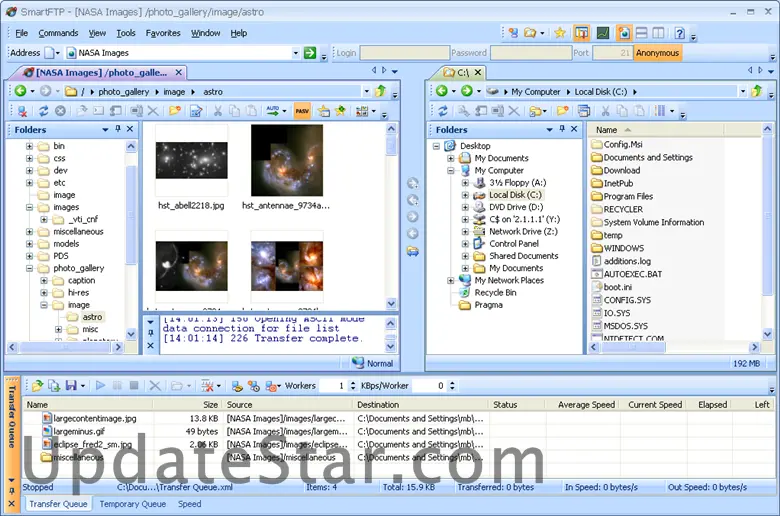Expand the miscellaneous folder in remote tree
The width and height of the screenshot is (780, 516).
click(x=29, y=231)
